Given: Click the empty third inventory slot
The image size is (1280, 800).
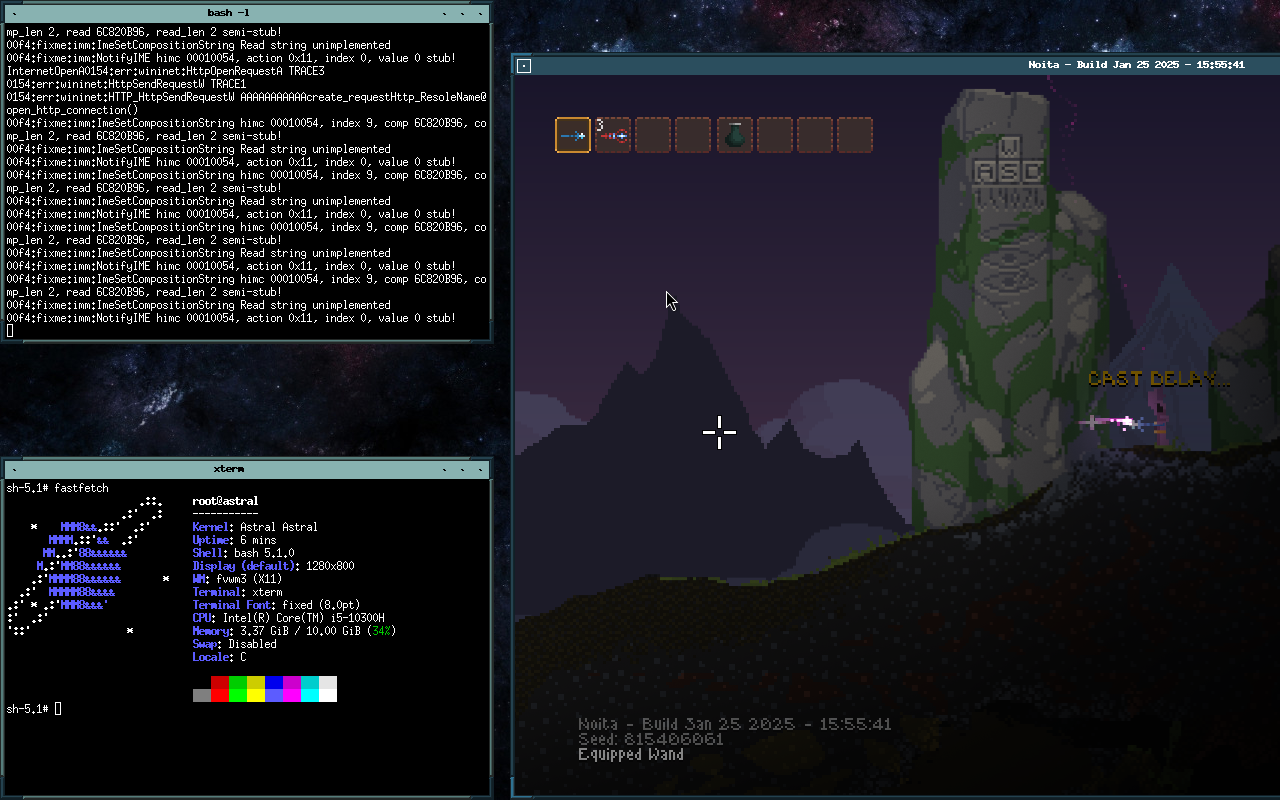Looking at the screenshot, I should tap(653, 135).
